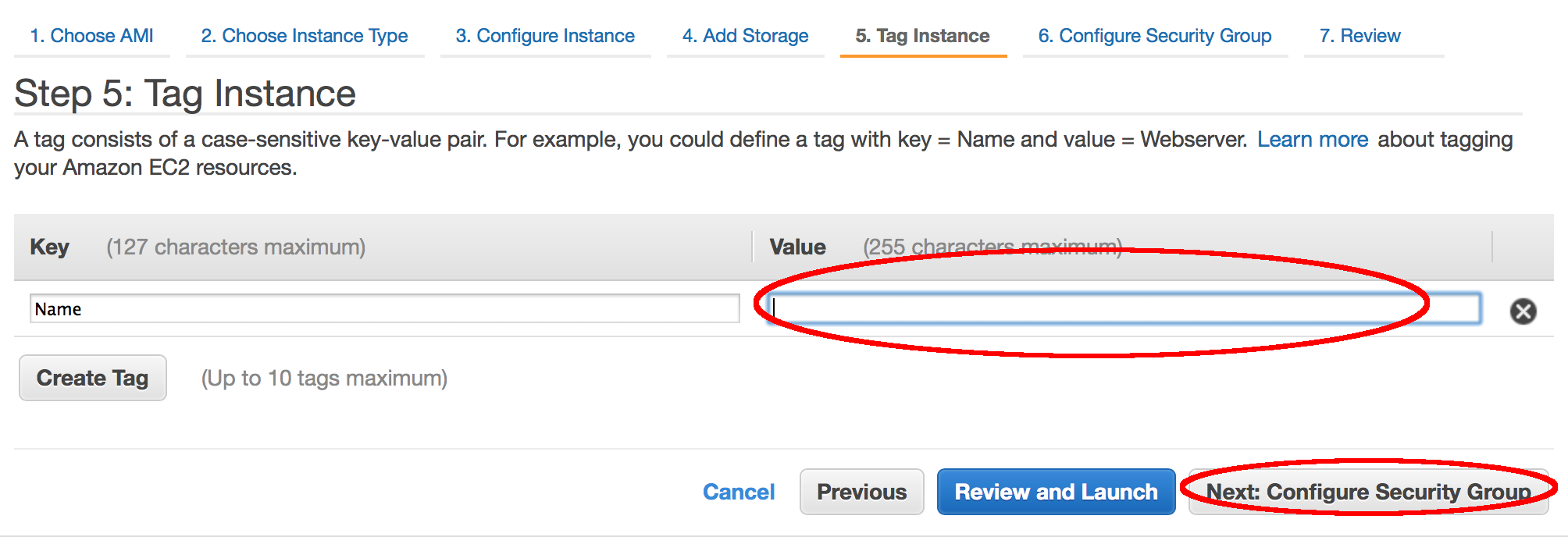1568x537 pixels.
Task: Open Configure Security Group step tab
Action: coord(1155,36)
